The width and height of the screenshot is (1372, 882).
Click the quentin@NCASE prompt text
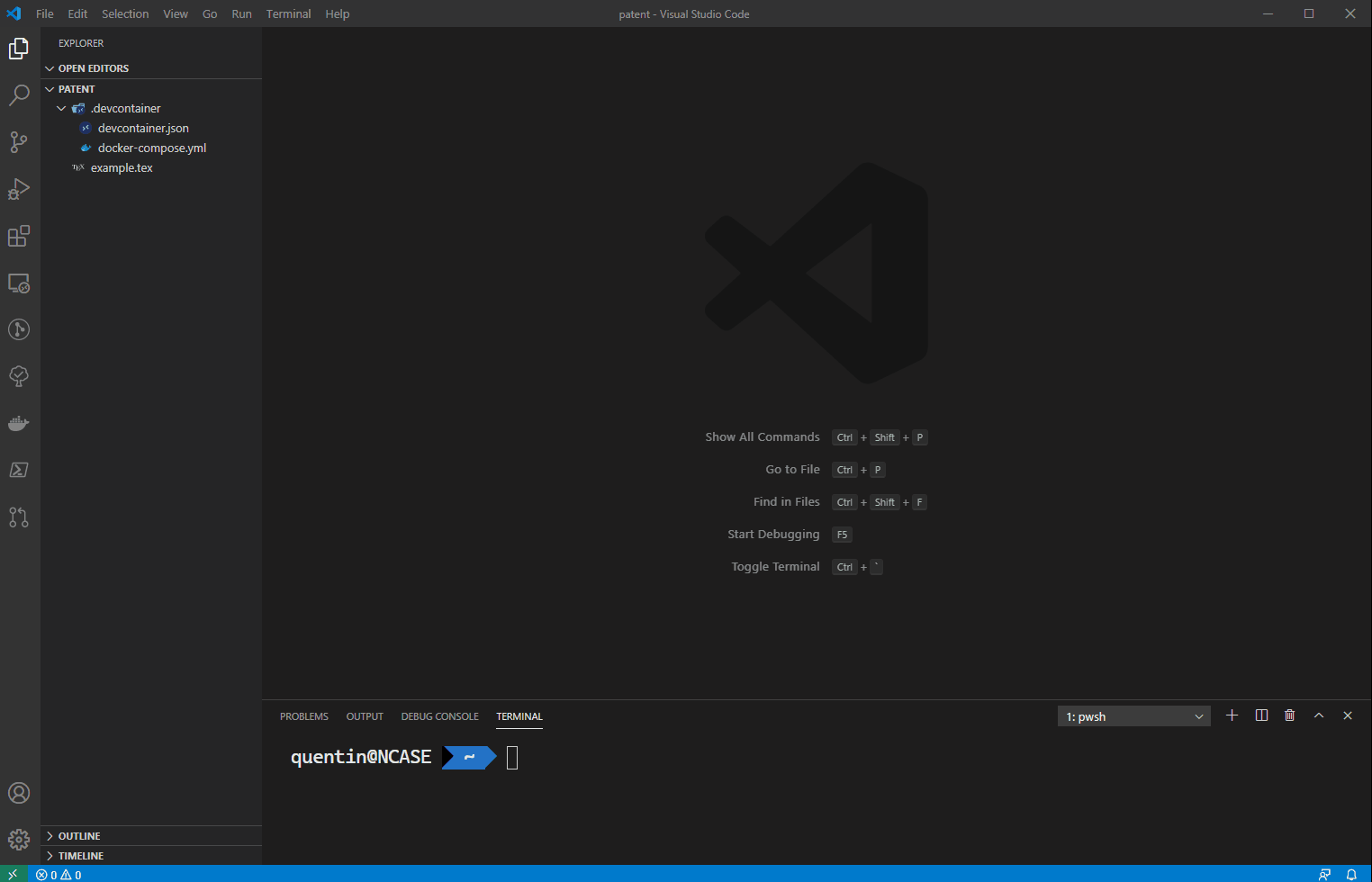point(361,758)
